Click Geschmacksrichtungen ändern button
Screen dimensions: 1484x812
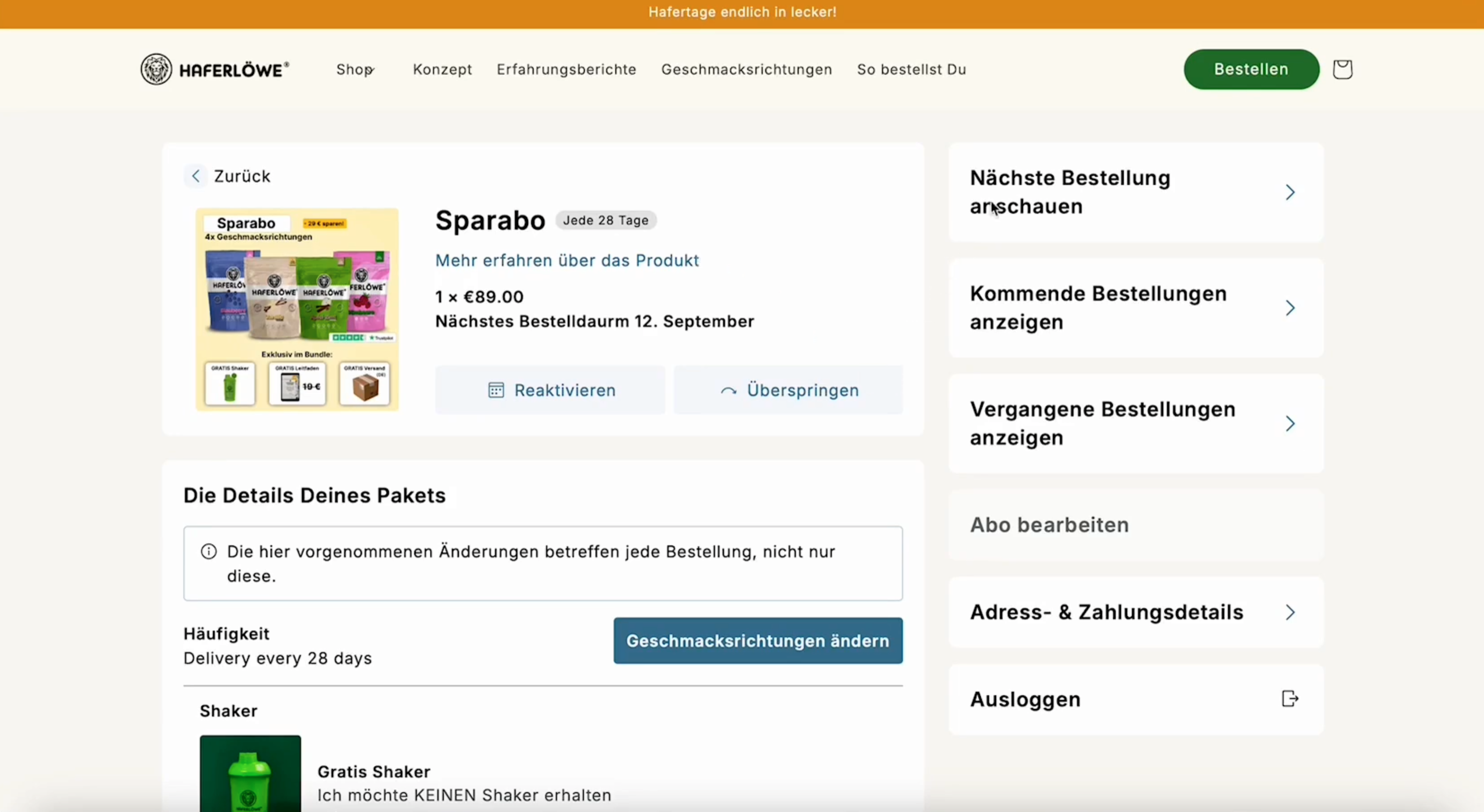758,641
